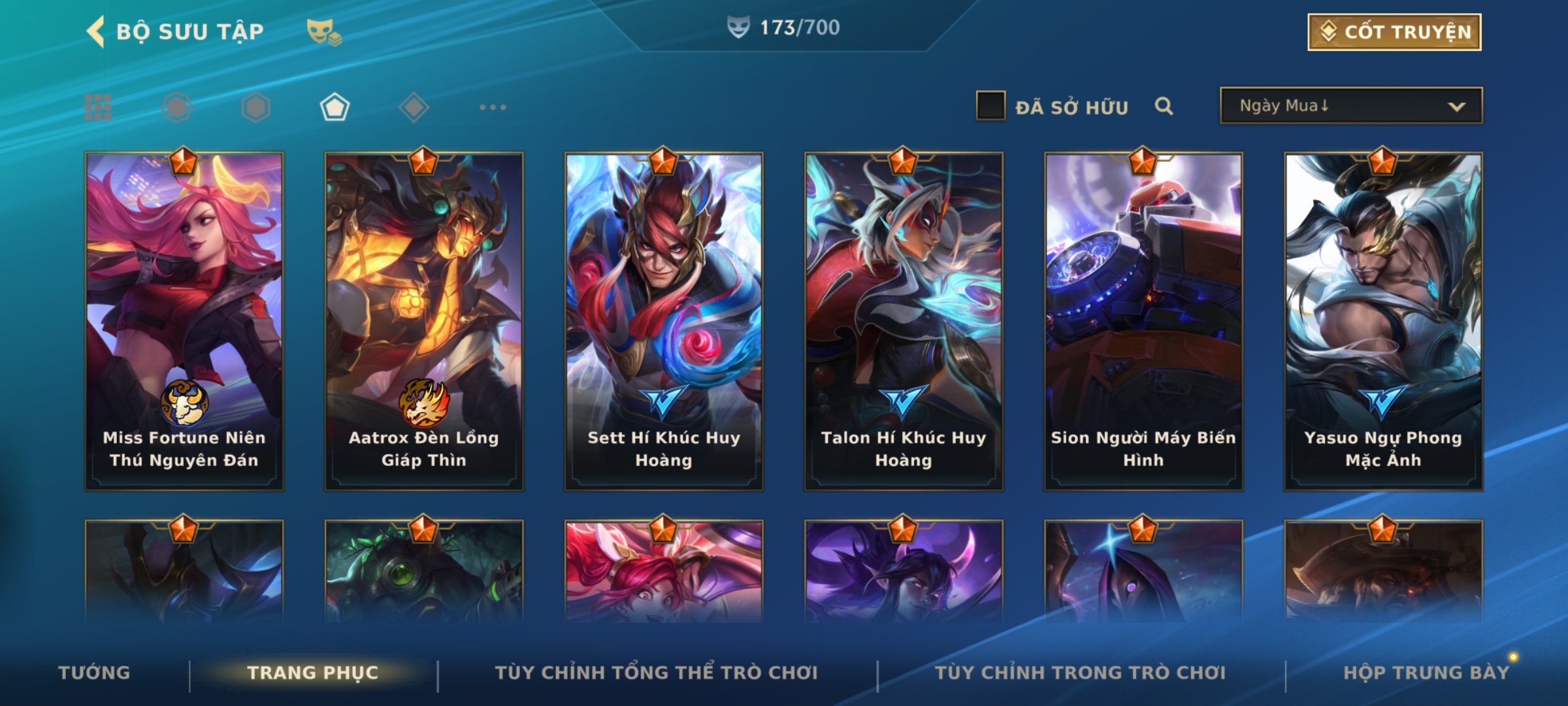Select the all-skins grid filter icon
The image size is (1568, 706).
coord(98,107)
